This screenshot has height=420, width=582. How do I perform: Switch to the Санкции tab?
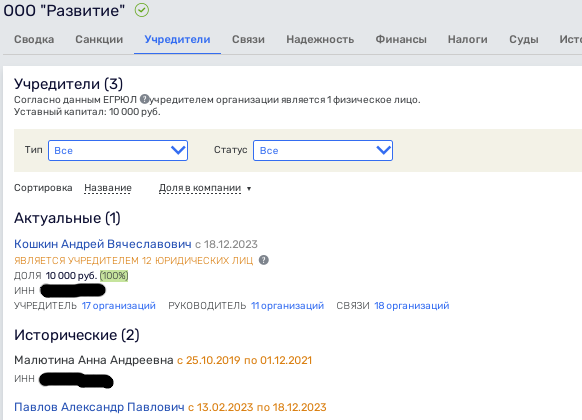click(x=99, y=39)
